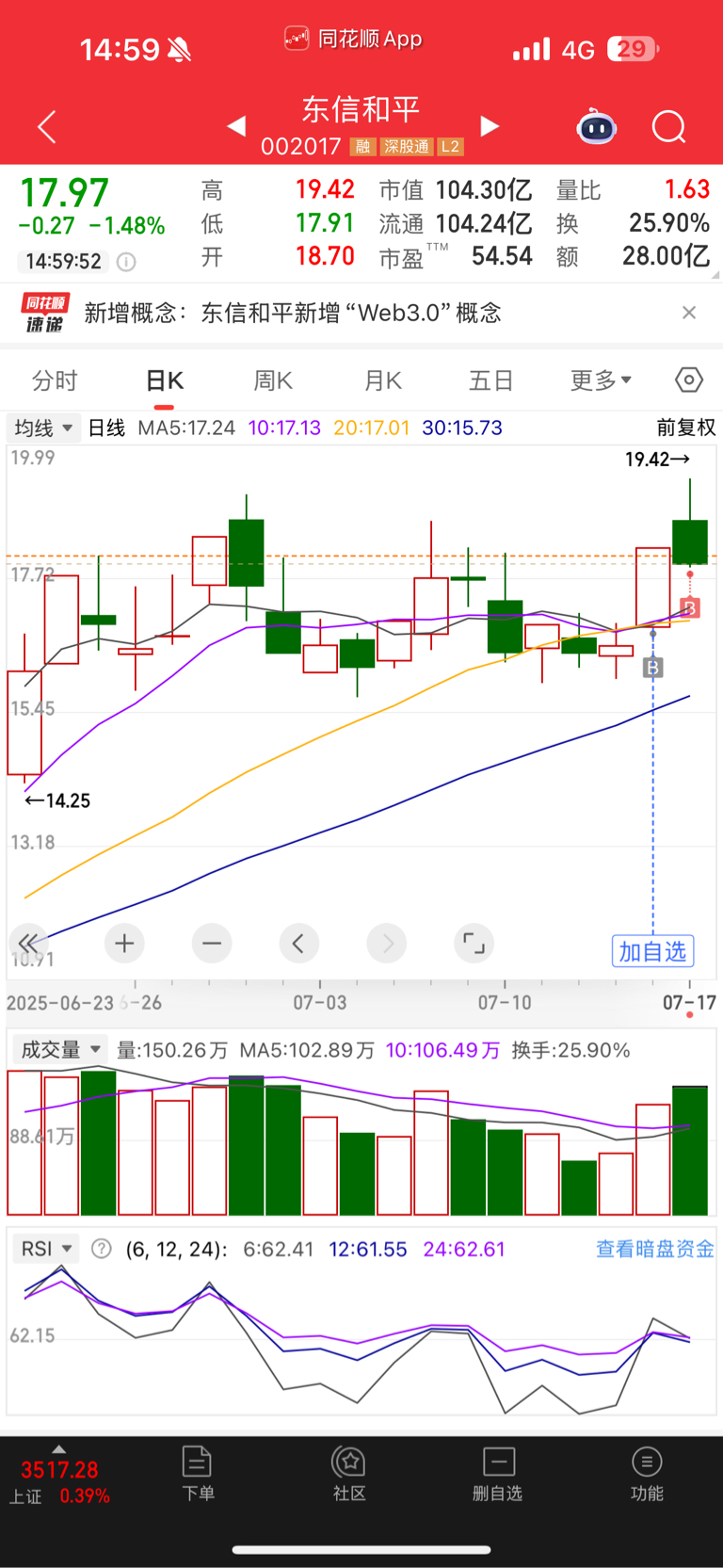
Task: Open the search magnifier icon
Action: [669, 126]
